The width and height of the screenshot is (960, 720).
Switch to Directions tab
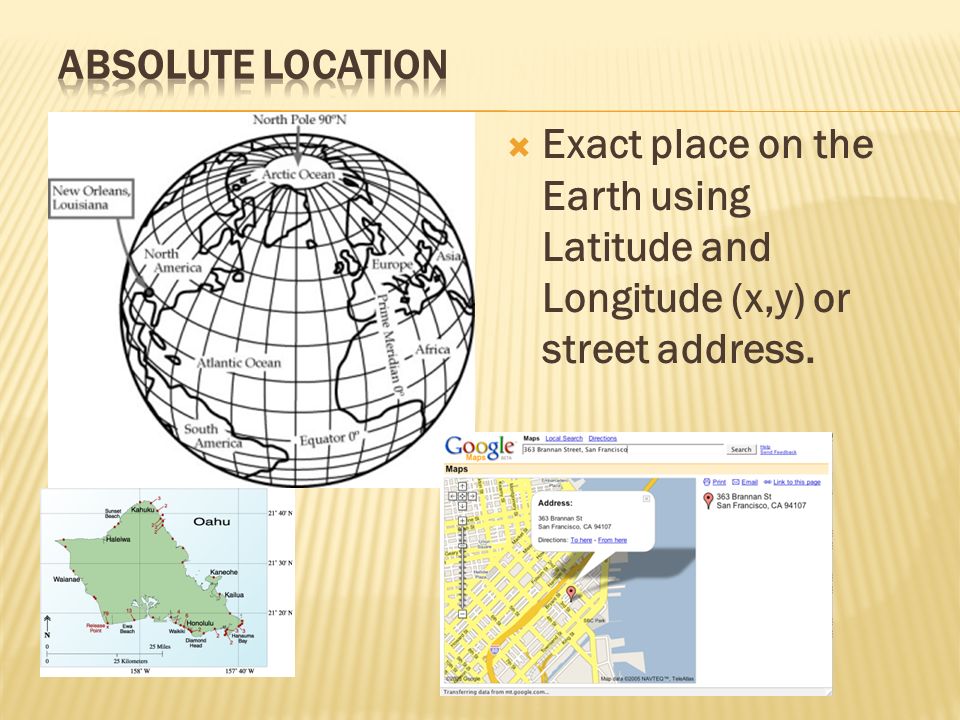pos(602,438)
